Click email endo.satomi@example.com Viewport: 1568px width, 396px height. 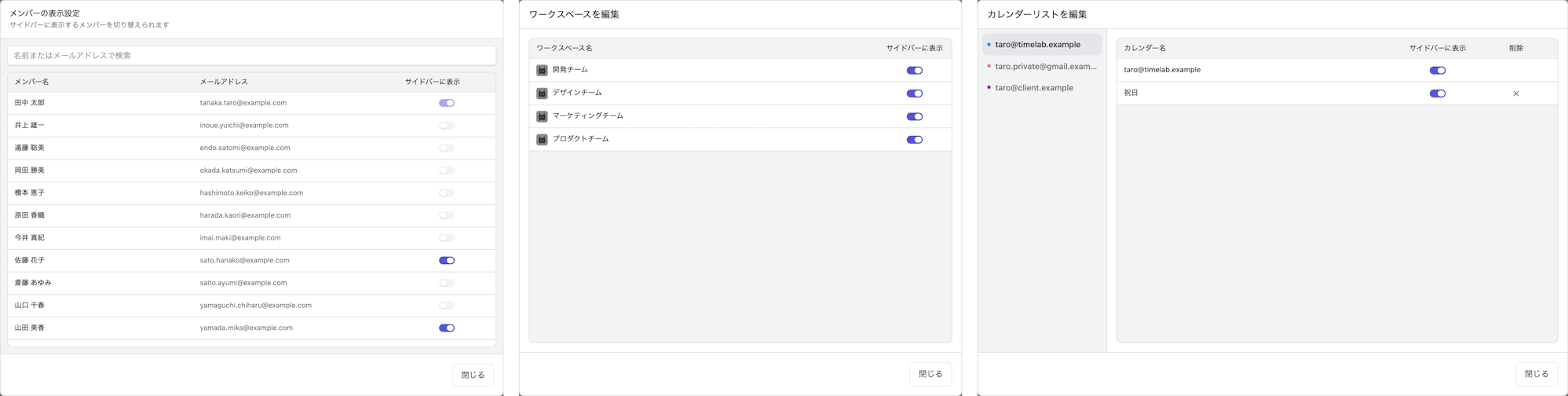point(245,148)
